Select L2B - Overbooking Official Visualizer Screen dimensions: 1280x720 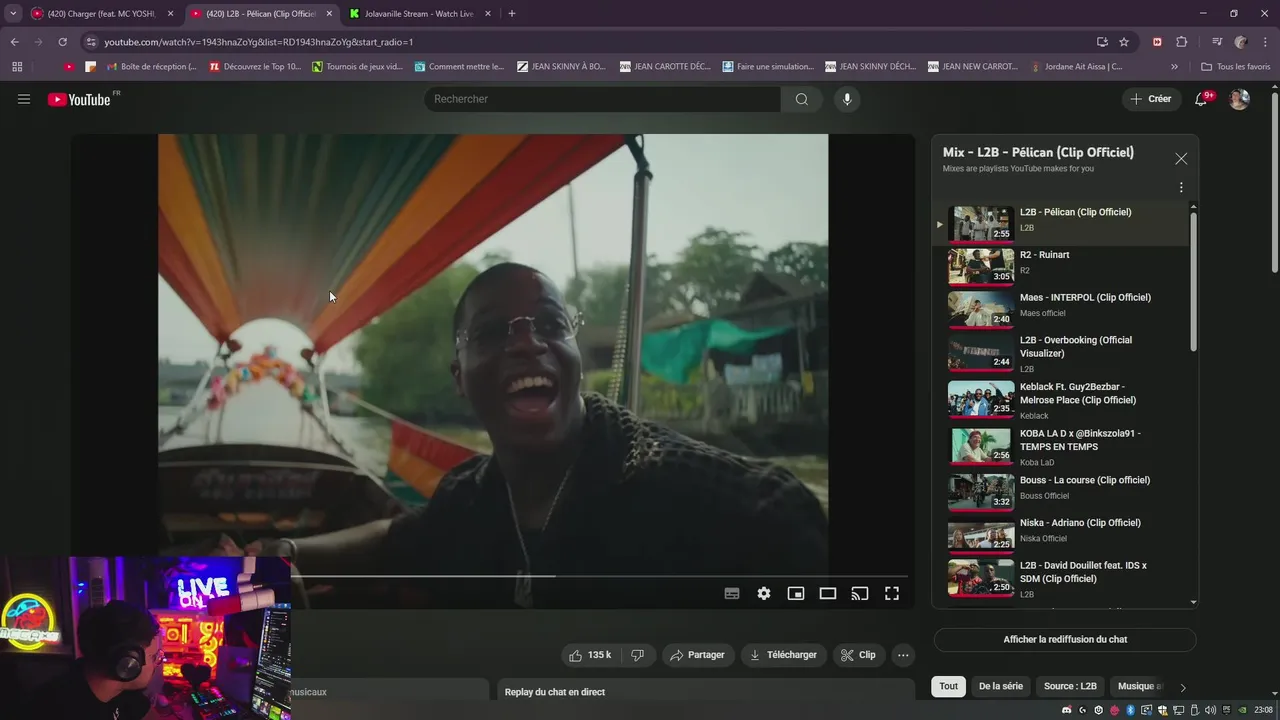(x=1060, y=354)
